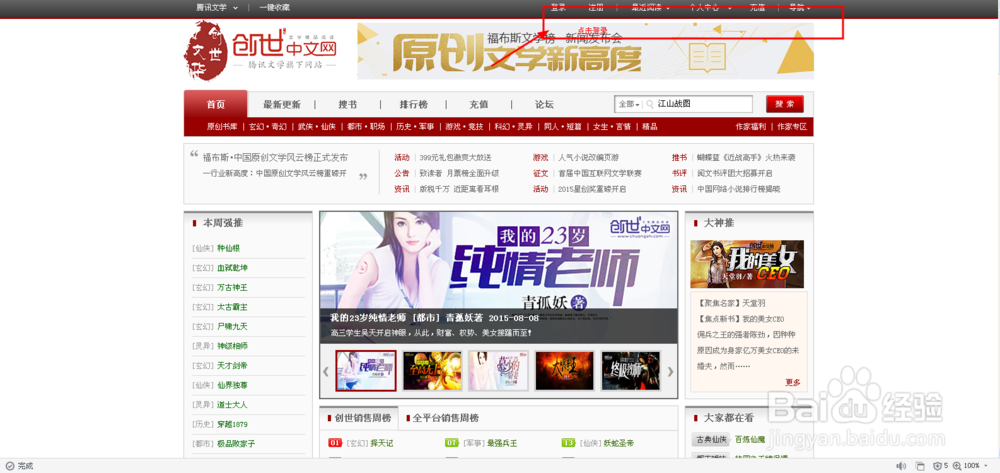Select the 首页 tab
This screenshot has height=473, width=1000.
tap(216, 104)
